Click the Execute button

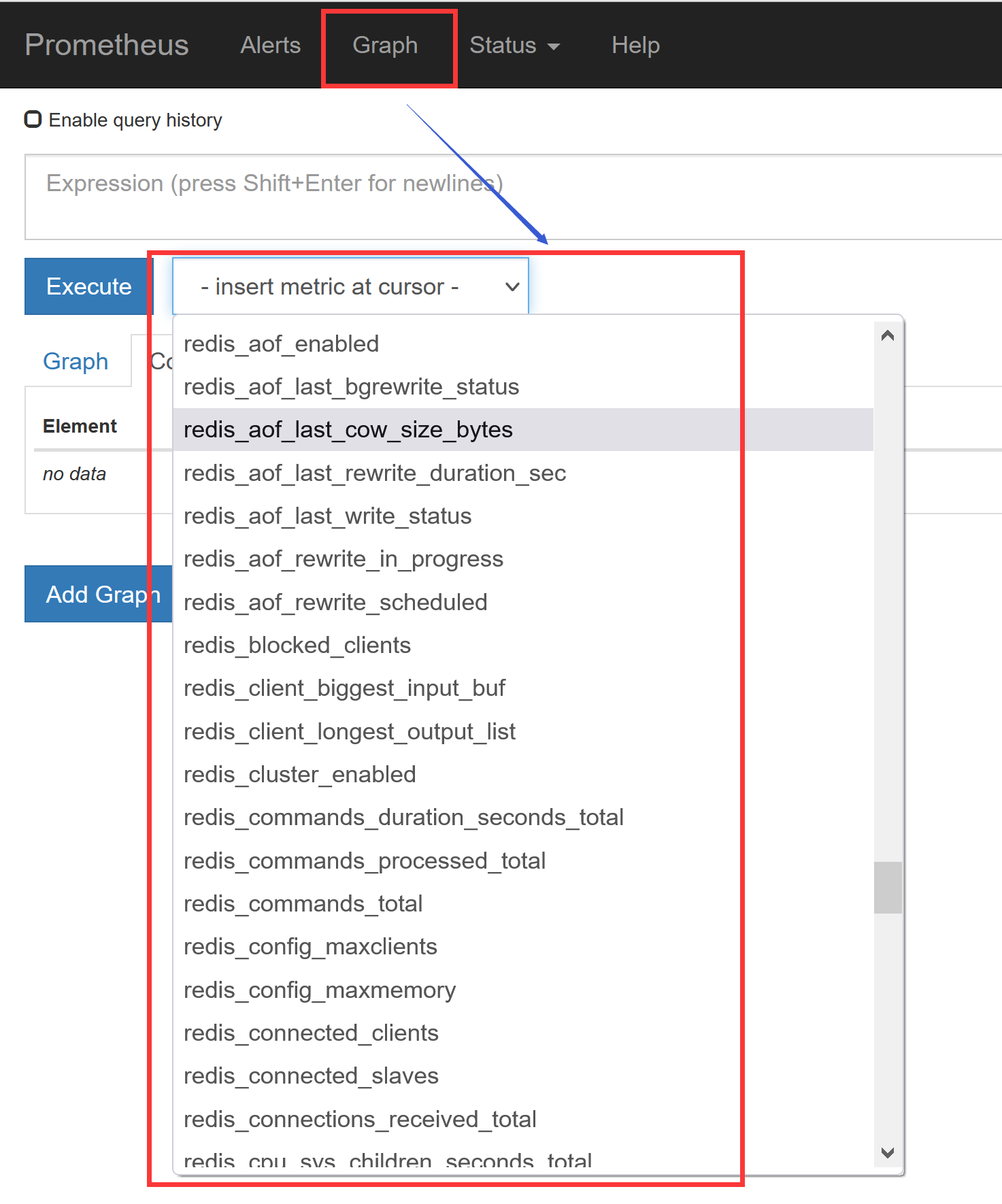tap(89, 286)
